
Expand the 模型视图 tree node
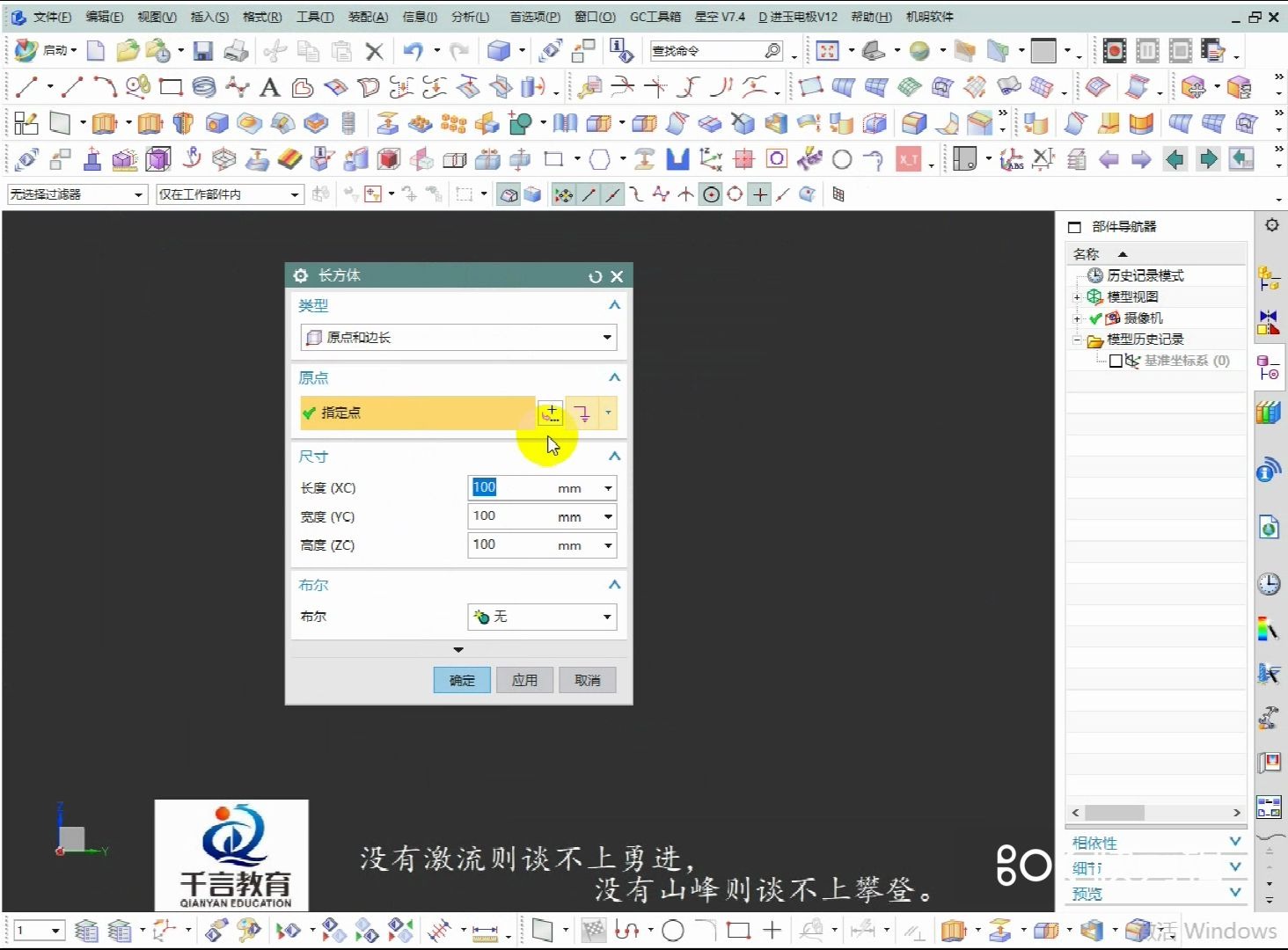point(1077,296)
